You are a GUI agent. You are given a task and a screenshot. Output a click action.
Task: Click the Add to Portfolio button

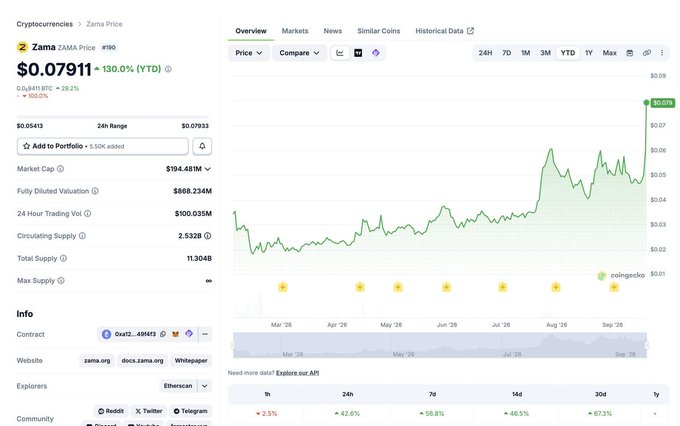pos(103,146)
